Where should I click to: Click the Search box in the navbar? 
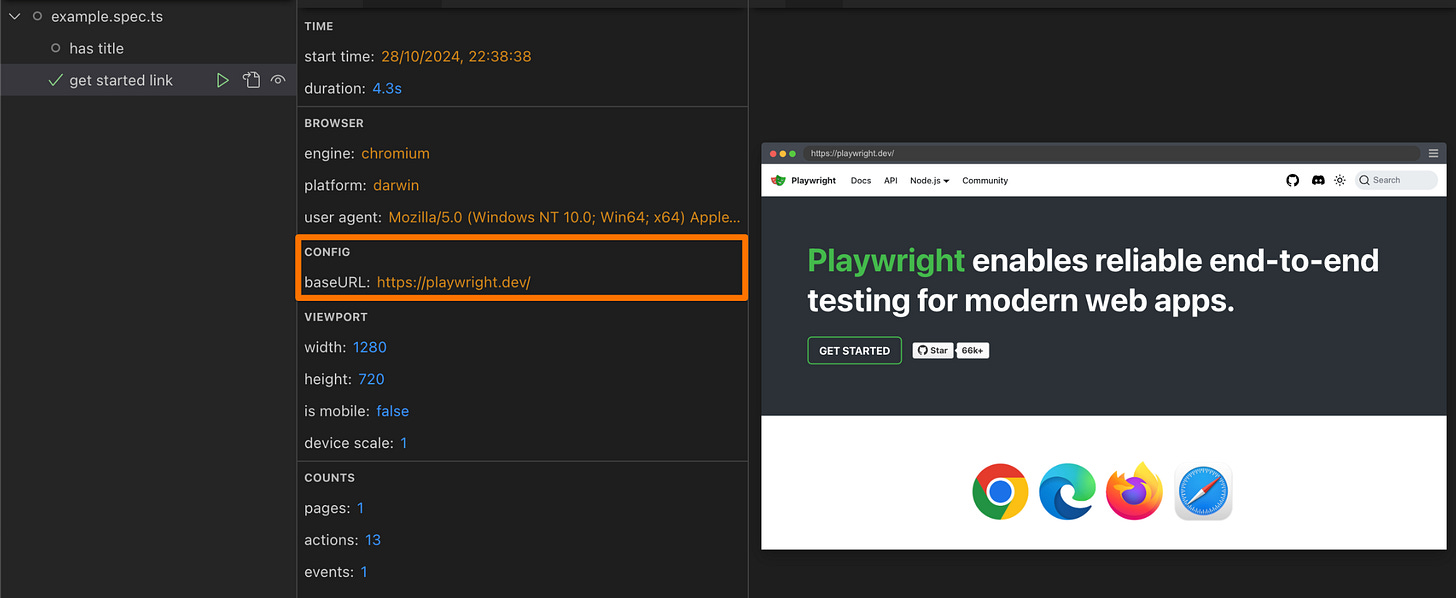pyautogui.click(x=1396, y=180)
